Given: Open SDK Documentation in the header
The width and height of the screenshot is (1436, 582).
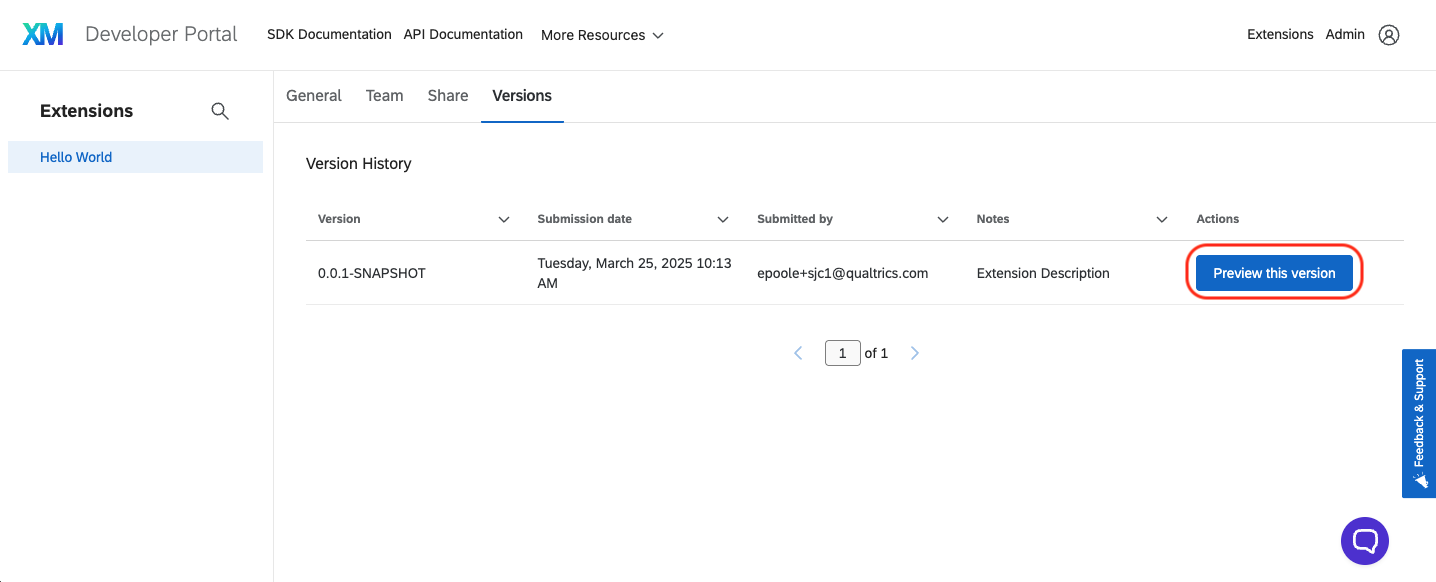Looking at the screenshot, I should click(329, 34).
